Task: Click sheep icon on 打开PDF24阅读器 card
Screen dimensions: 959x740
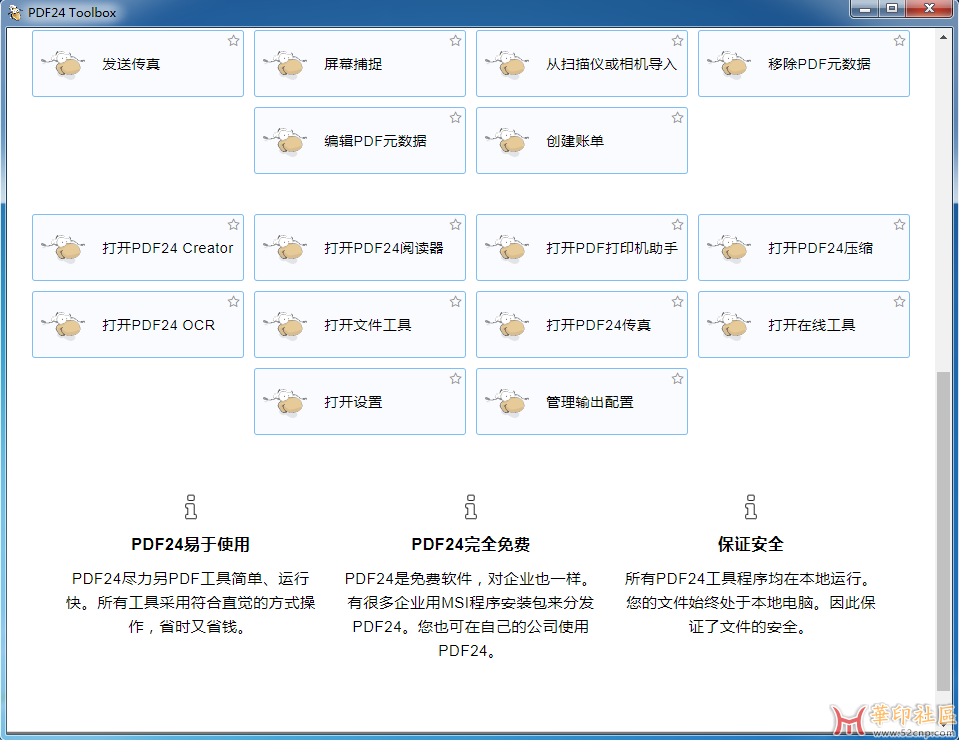Action: click(x=286, y=248)
